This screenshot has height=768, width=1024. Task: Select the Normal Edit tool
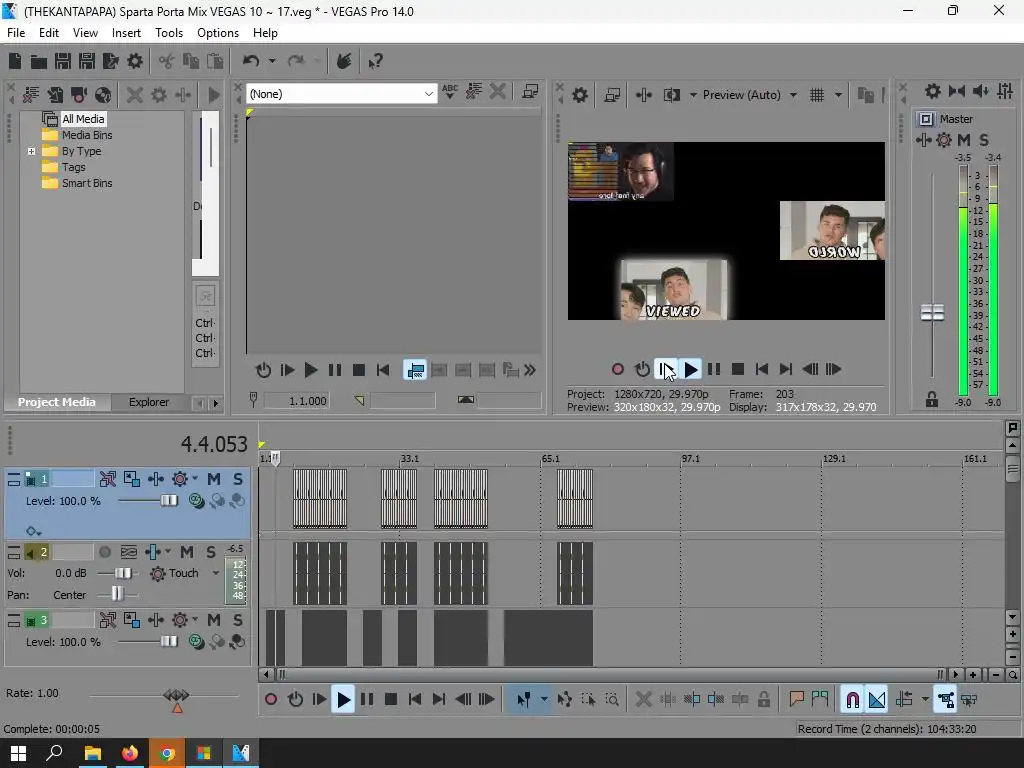tap(524, 700)
